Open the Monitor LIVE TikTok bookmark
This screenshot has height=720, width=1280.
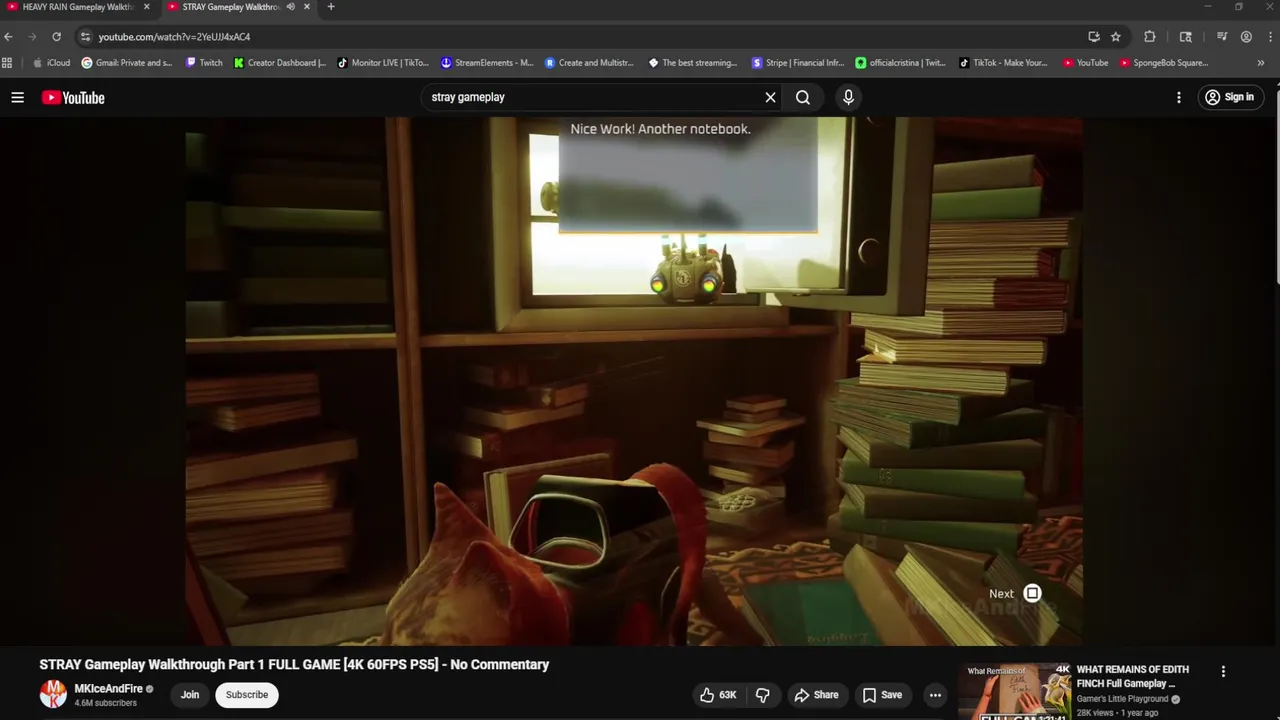click(383, 63)
